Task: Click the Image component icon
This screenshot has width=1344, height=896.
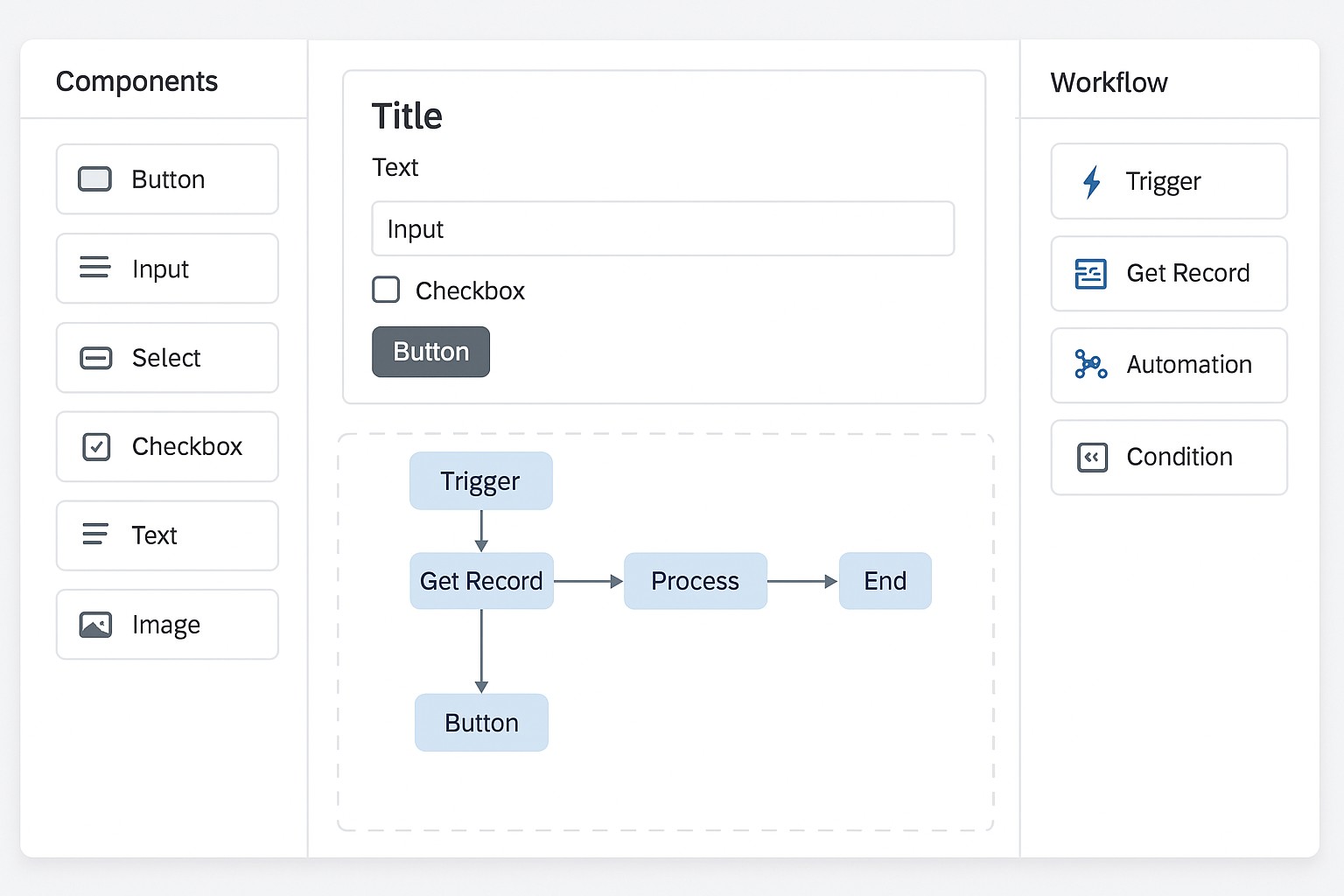Action: pyautogui.click(x=94, y=624)
